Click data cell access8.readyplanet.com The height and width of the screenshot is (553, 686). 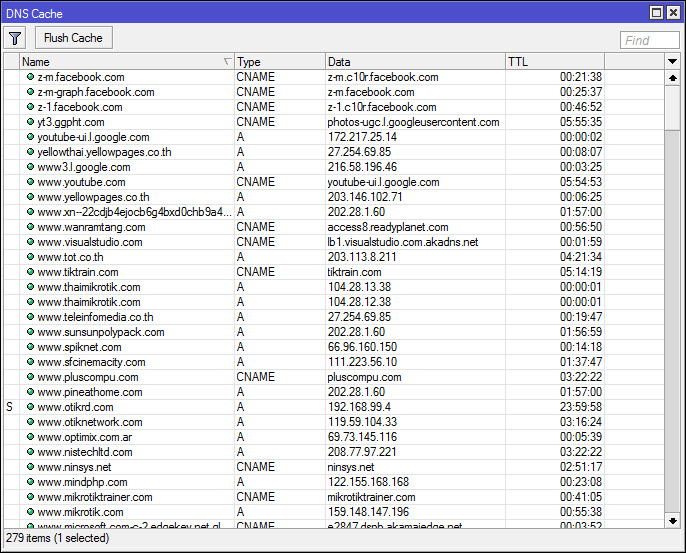click(x=388, y=227)
